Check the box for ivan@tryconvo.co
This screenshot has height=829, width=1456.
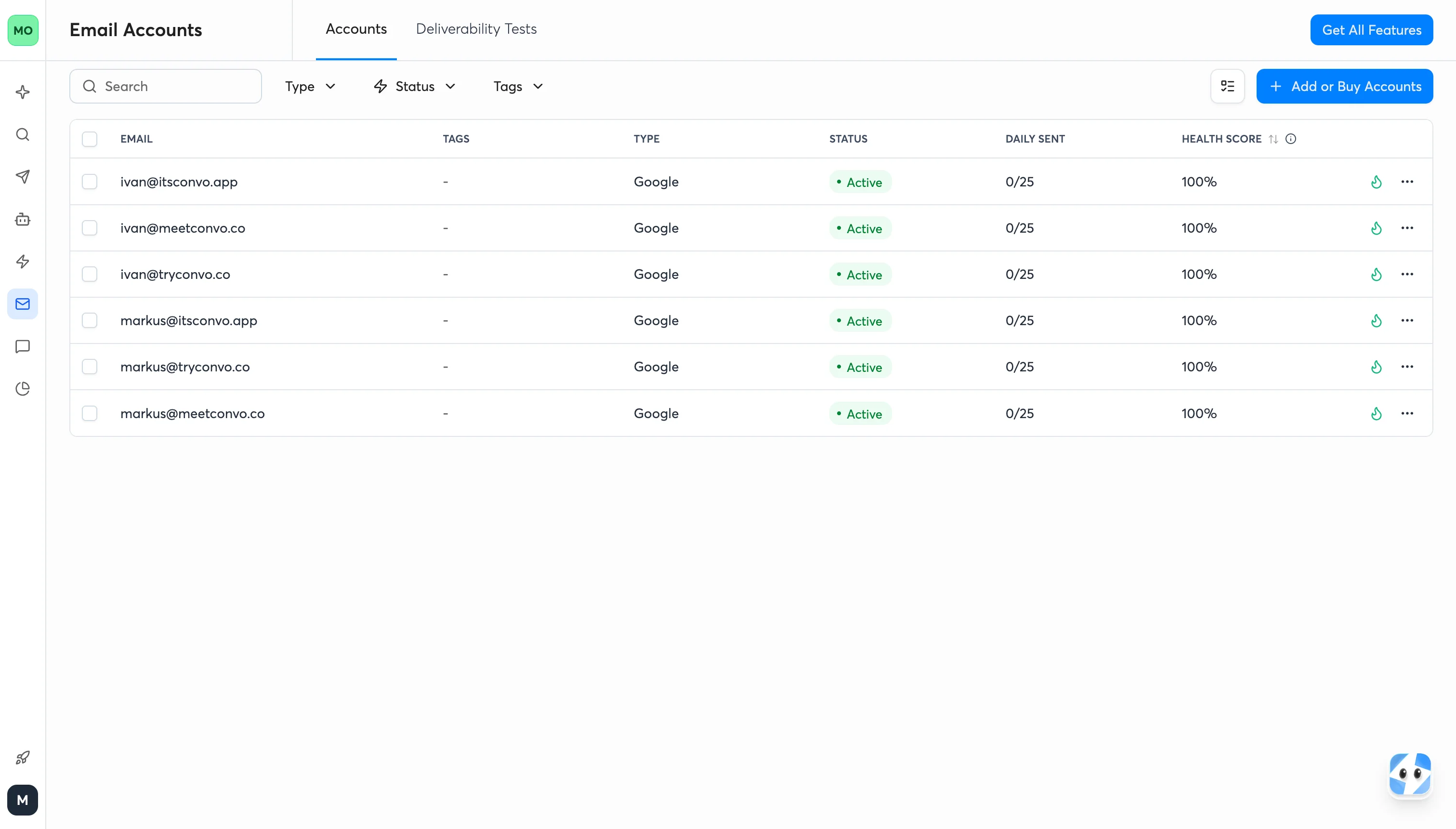tap(90, 274)
